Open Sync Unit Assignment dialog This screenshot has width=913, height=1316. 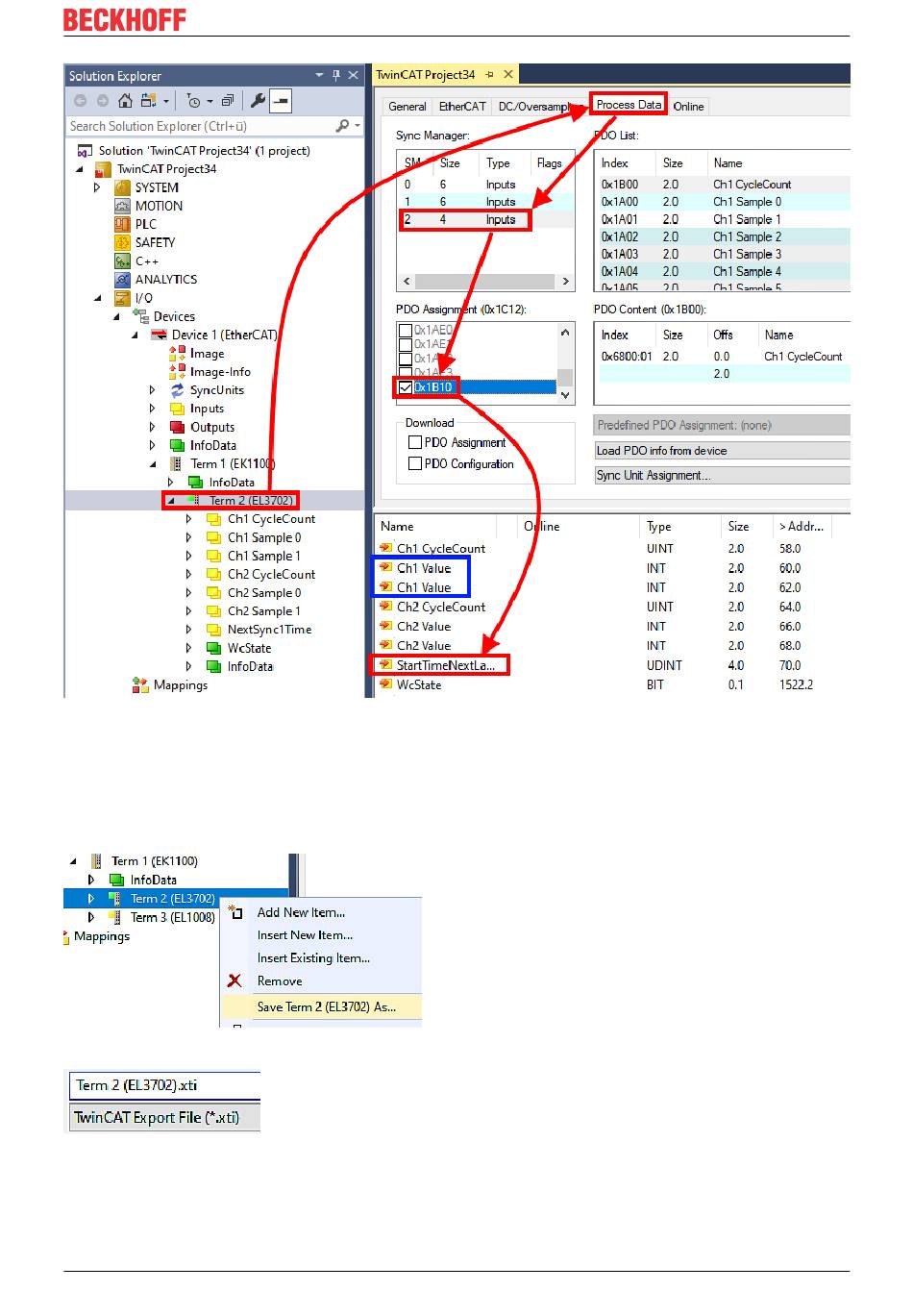click(x=721, y=476)
